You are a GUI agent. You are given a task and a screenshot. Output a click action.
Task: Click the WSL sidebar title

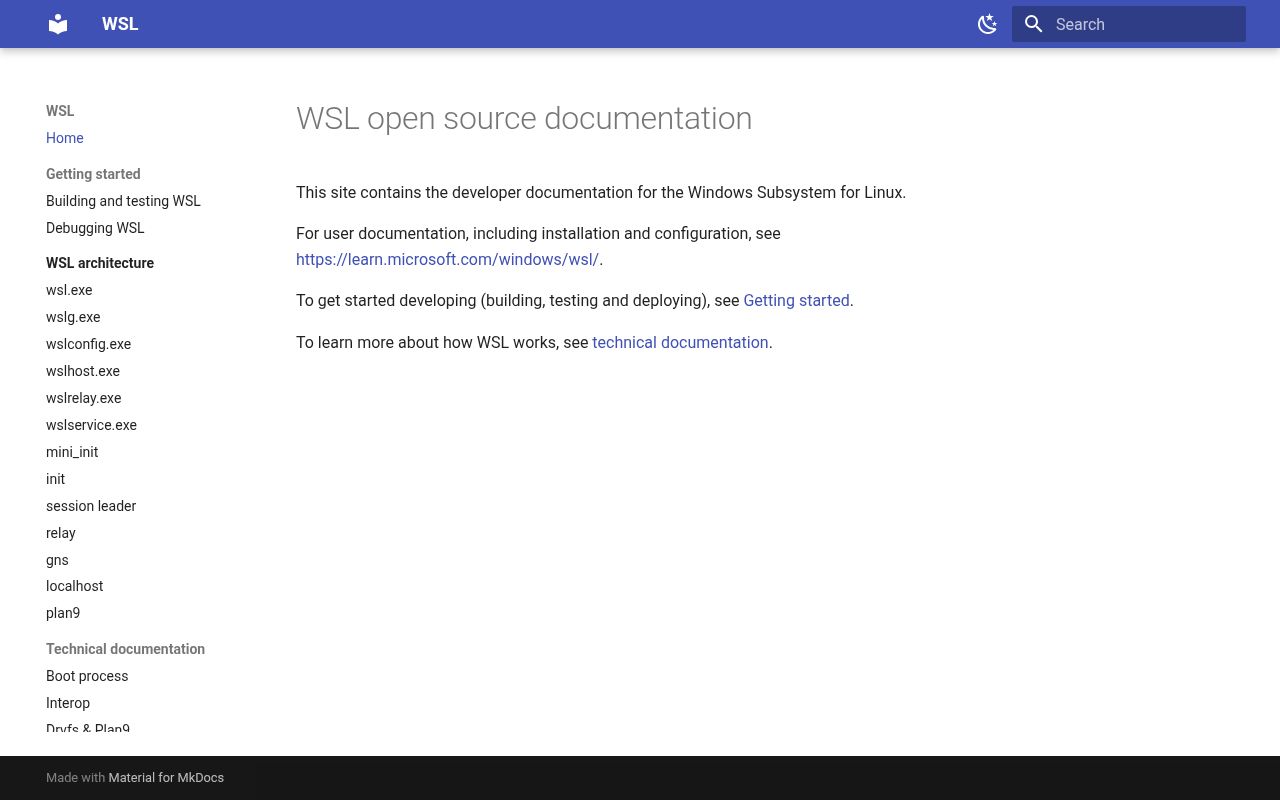[60, 111]
